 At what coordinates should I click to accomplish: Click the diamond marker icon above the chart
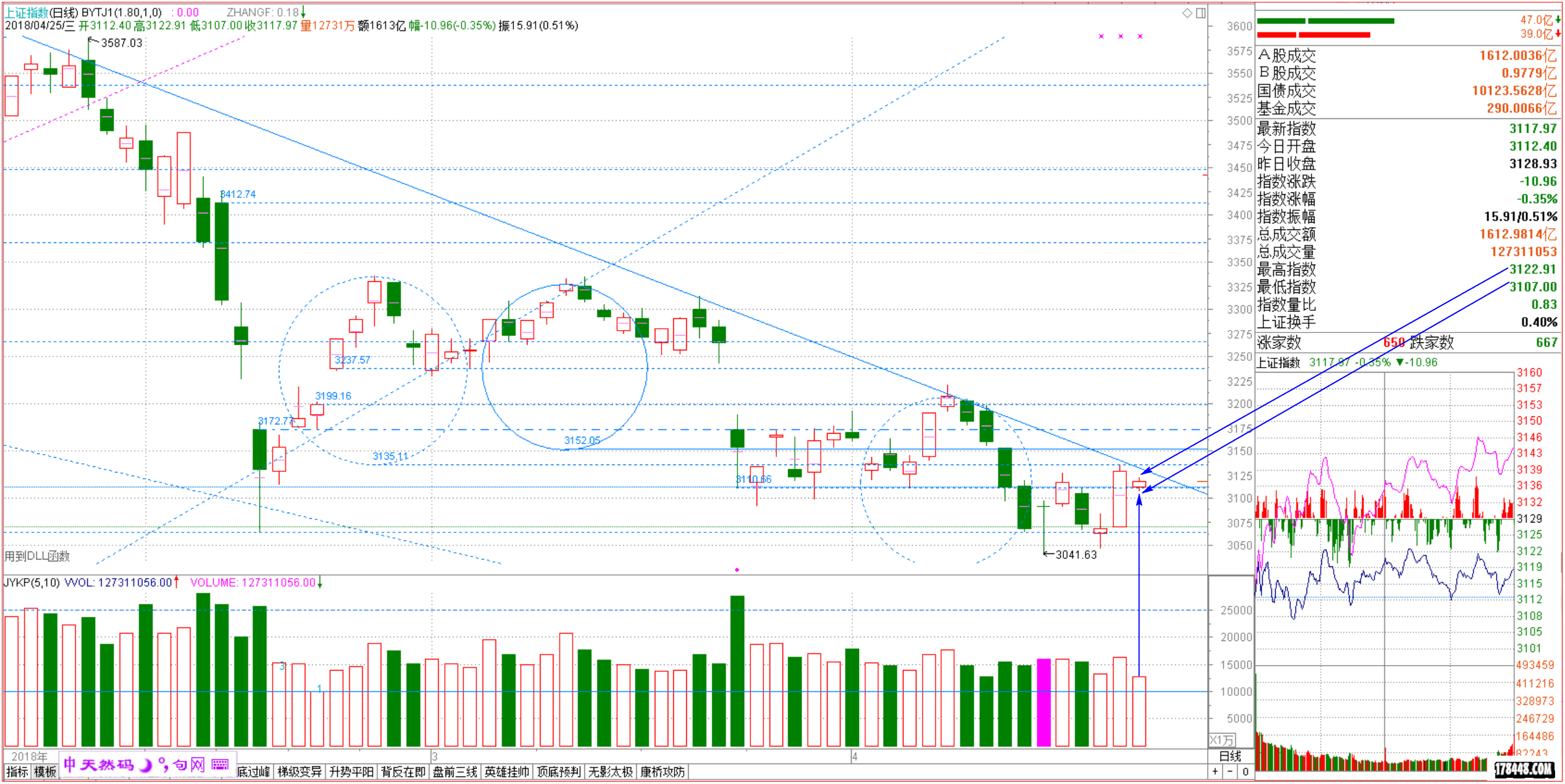click(x=1187, y=13)
